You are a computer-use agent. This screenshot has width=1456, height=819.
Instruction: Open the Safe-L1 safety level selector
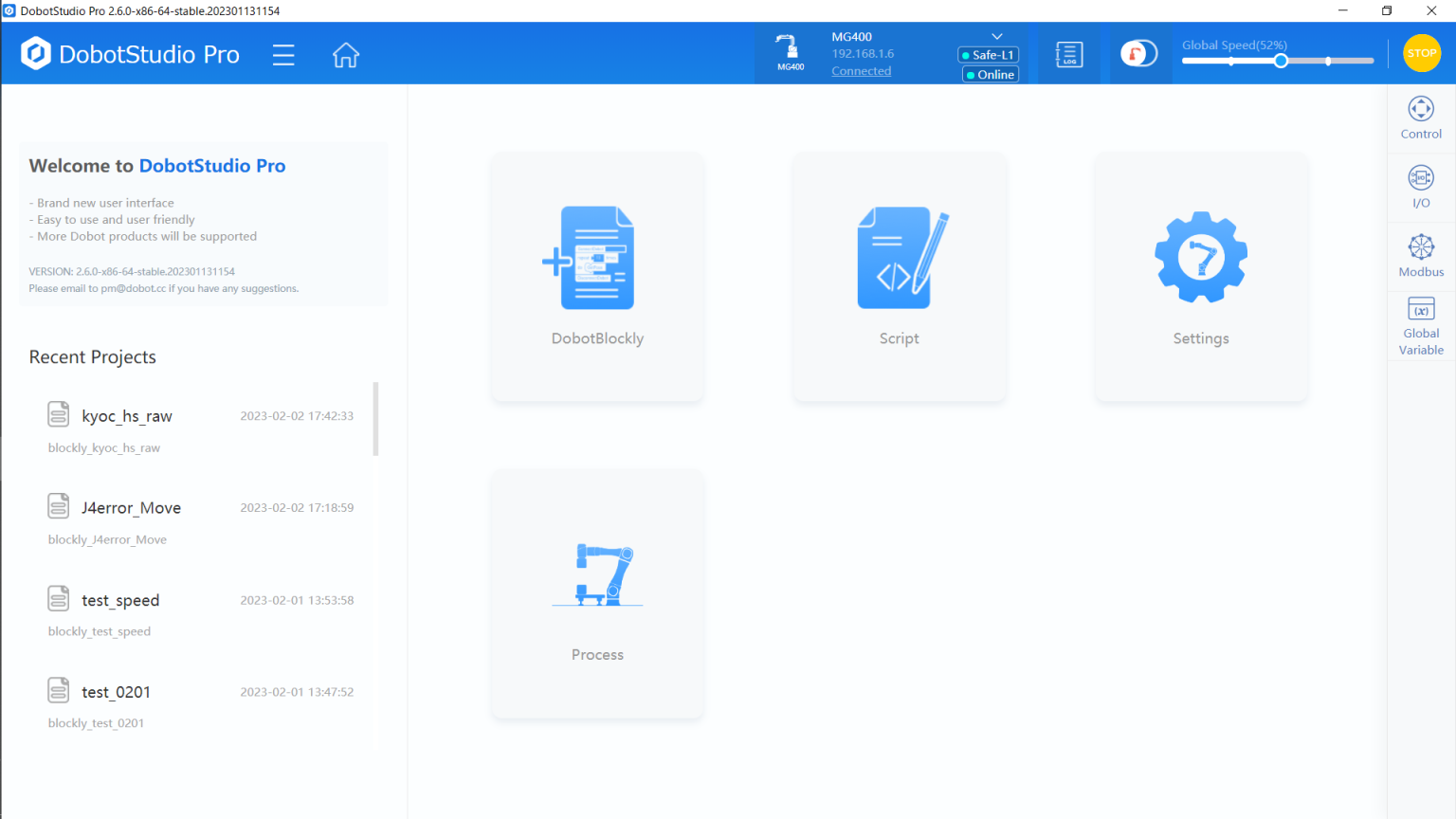[989, 55]
